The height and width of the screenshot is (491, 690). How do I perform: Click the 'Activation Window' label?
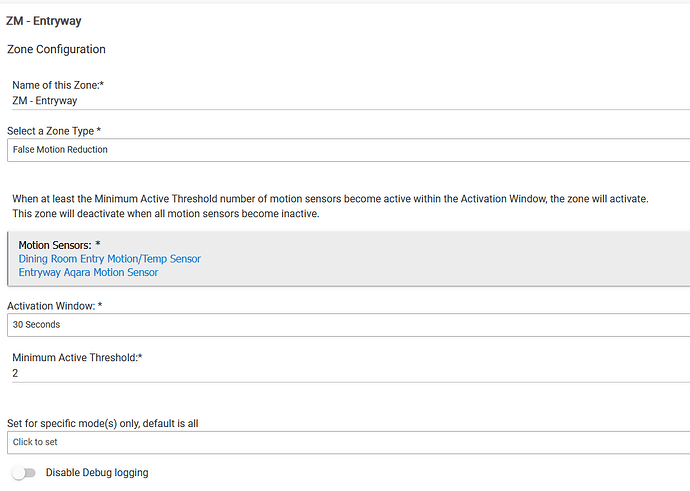coord(54,306)
